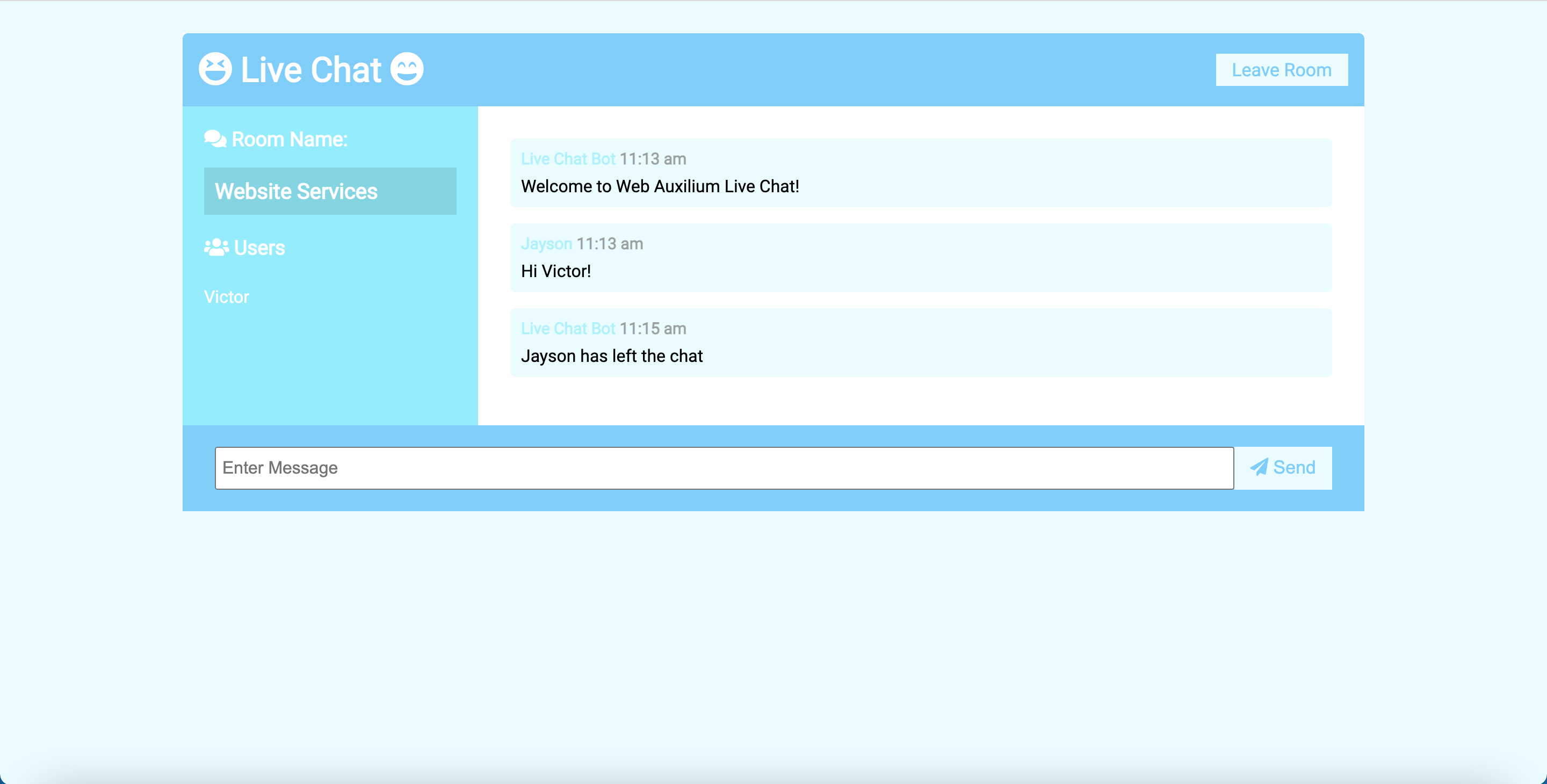1547x784 pixels.
Task: Click the 'Hi Victor!' message
Action: [x=555, y=271]
